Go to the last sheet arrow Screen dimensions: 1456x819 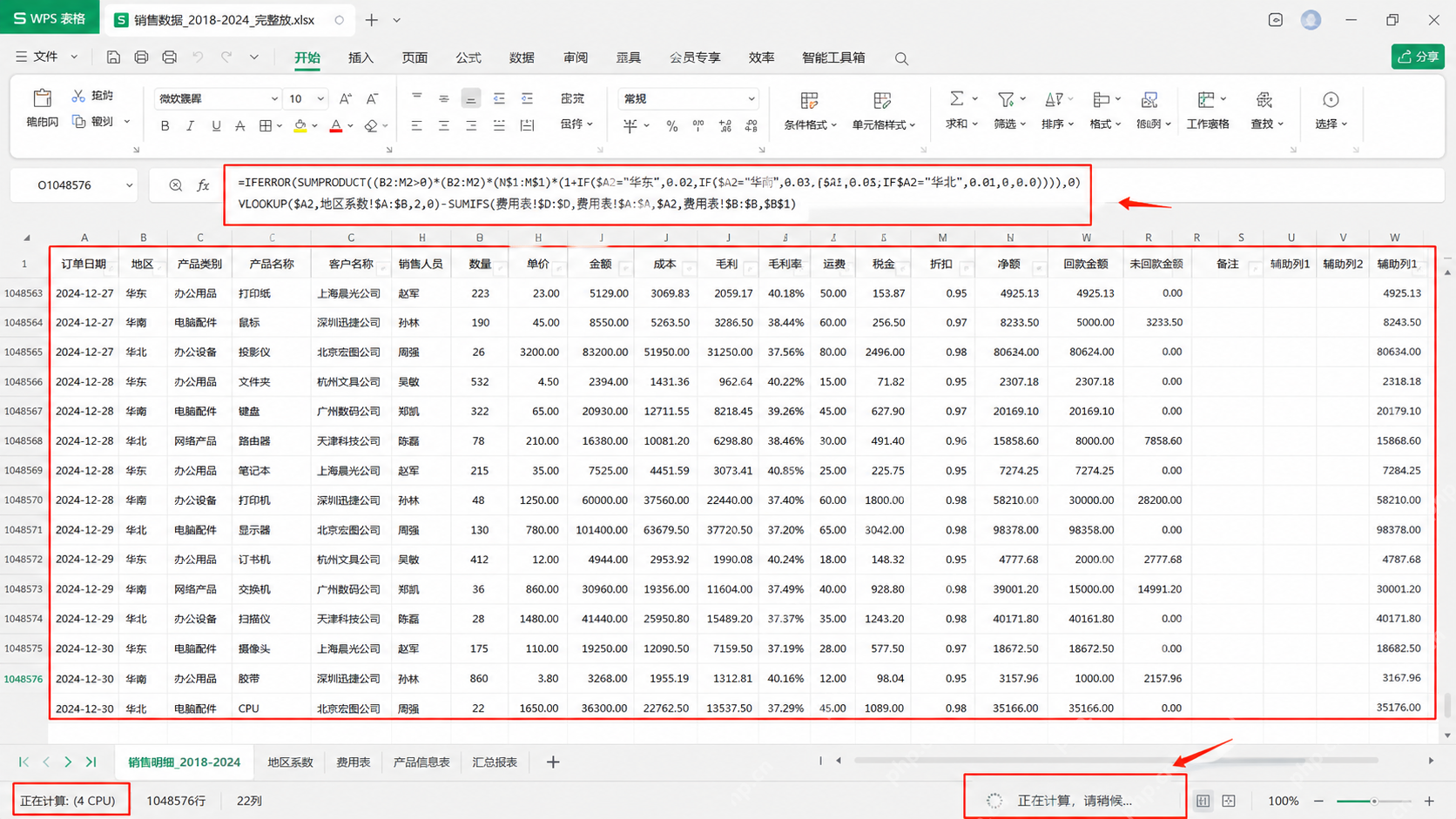click(x=91, y=762)
